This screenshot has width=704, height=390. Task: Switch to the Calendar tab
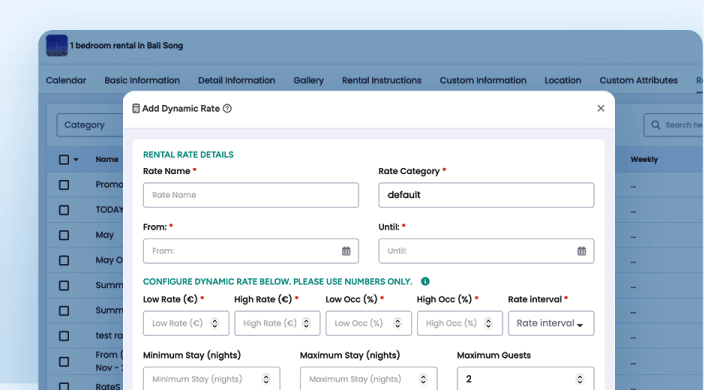(66, 80)
